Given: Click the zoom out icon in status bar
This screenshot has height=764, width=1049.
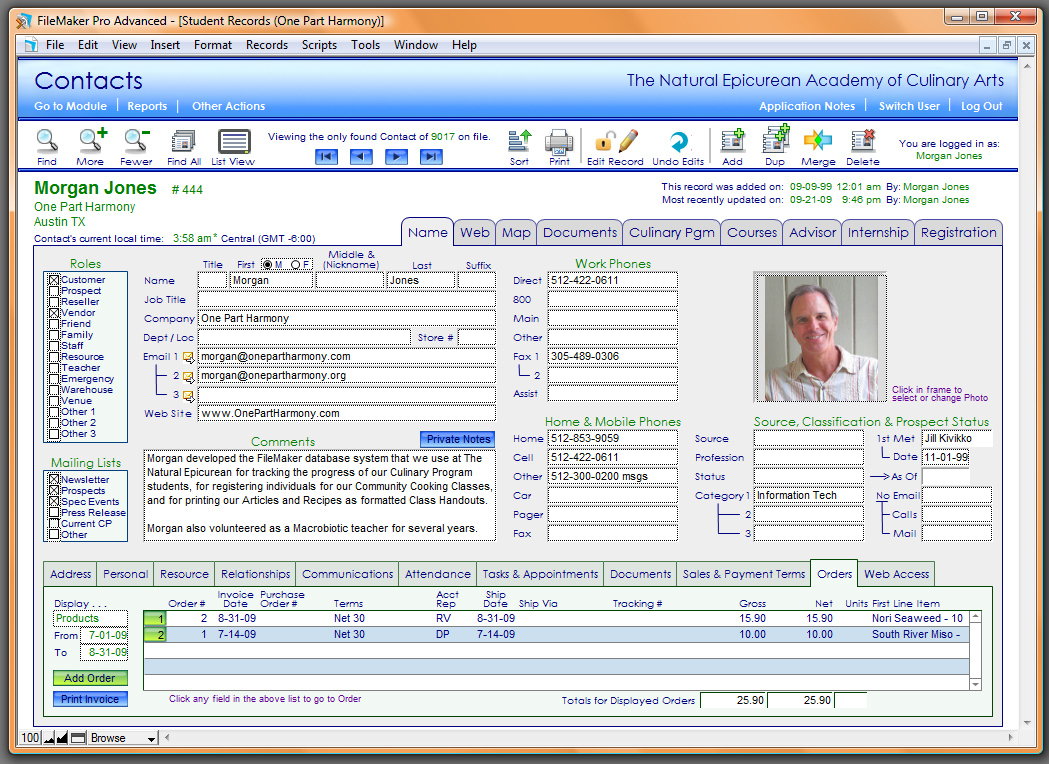Looking at the screenshot, I should coord(49,738).
